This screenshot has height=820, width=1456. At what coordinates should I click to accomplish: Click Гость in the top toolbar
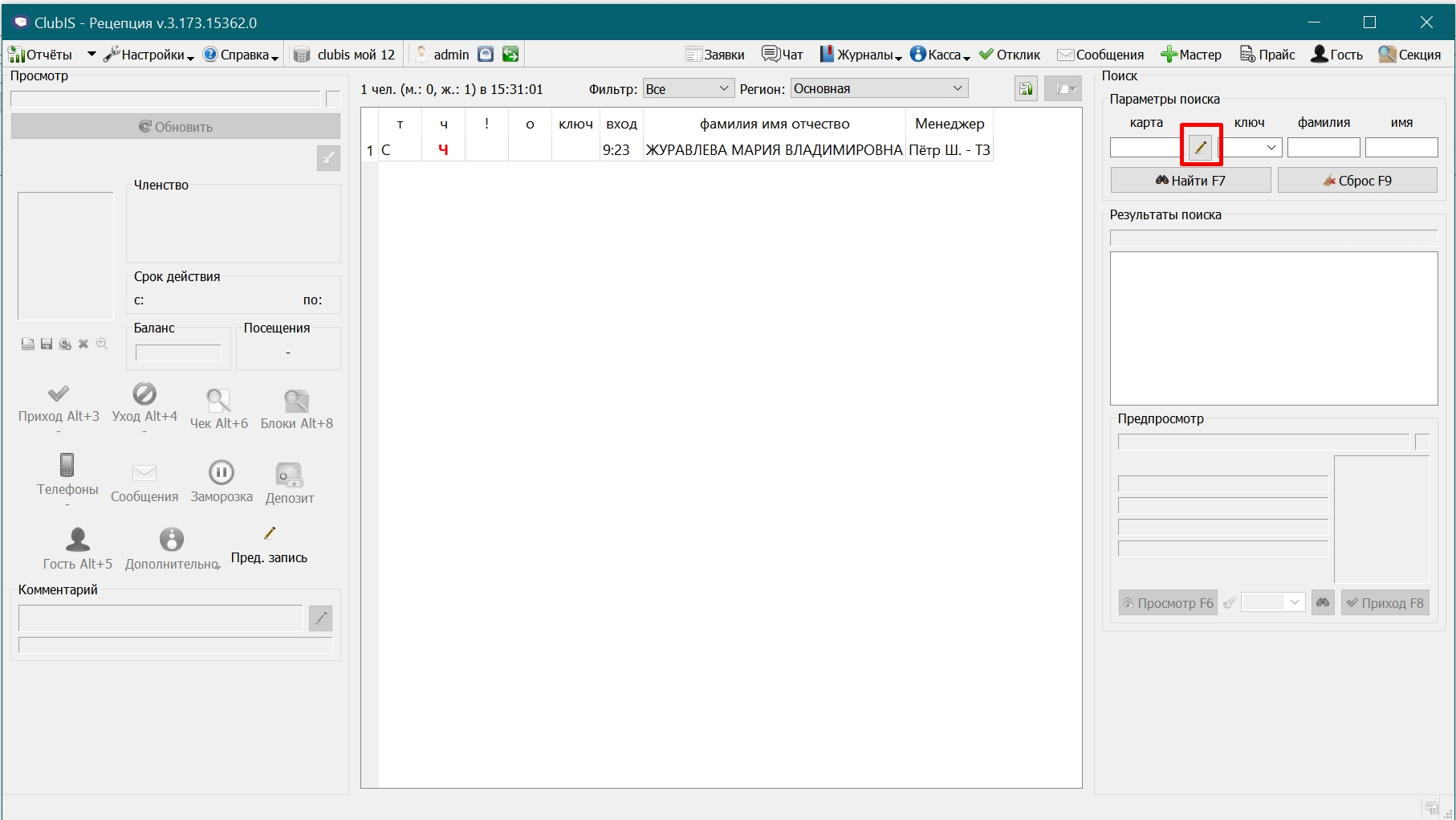(x=1336, y=55)
